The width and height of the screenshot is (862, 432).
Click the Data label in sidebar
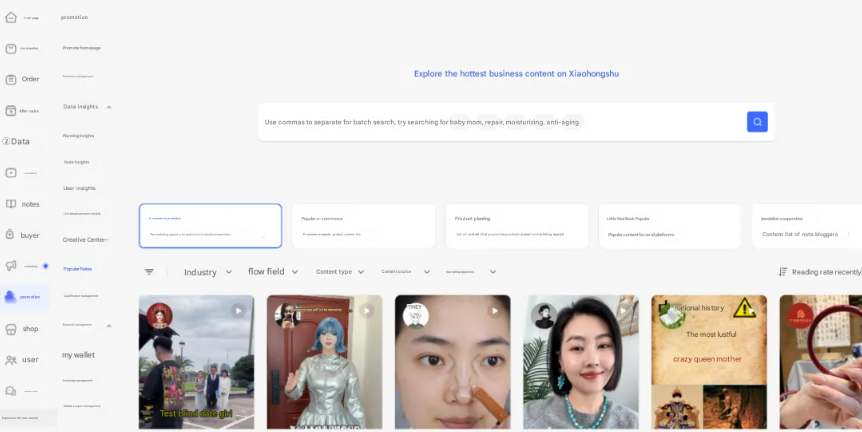coord(20,141)
